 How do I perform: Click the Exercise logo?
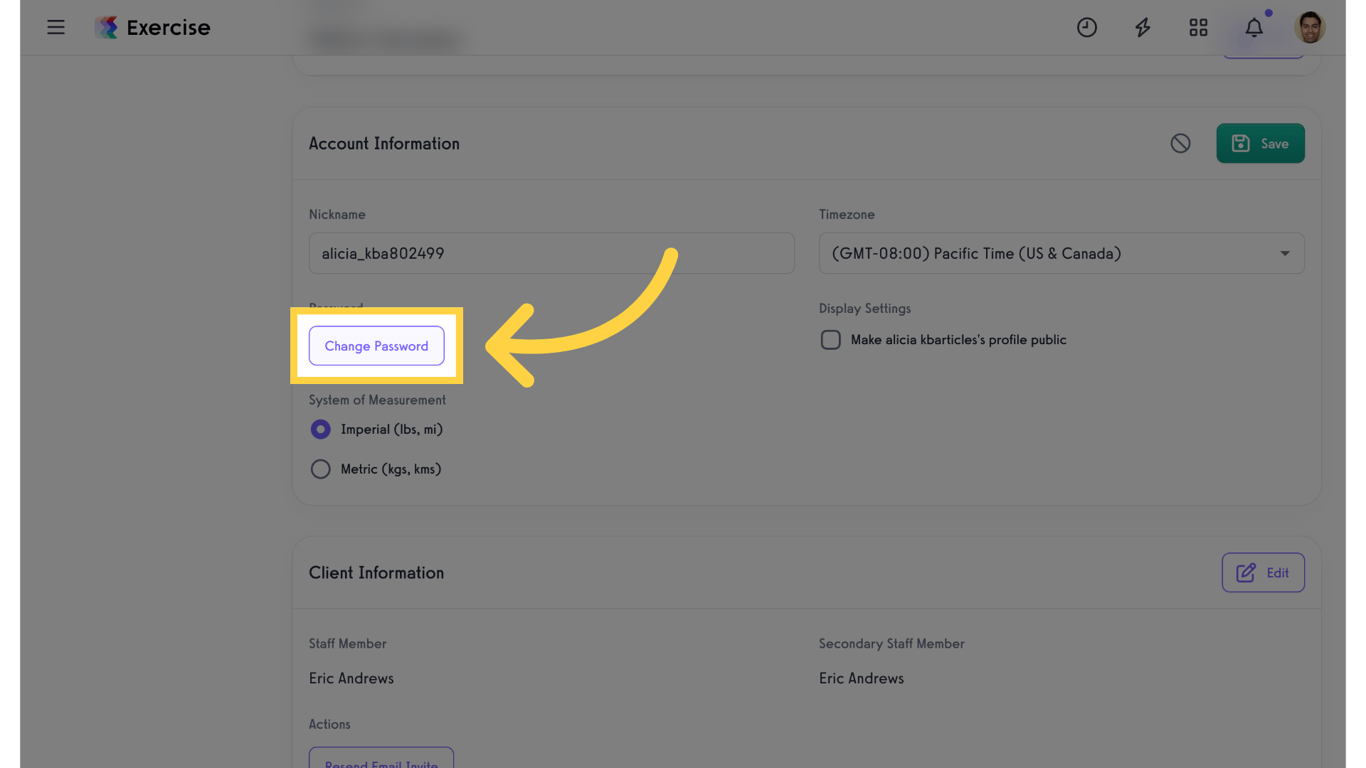pyautogui.click(x=152, y=27)
